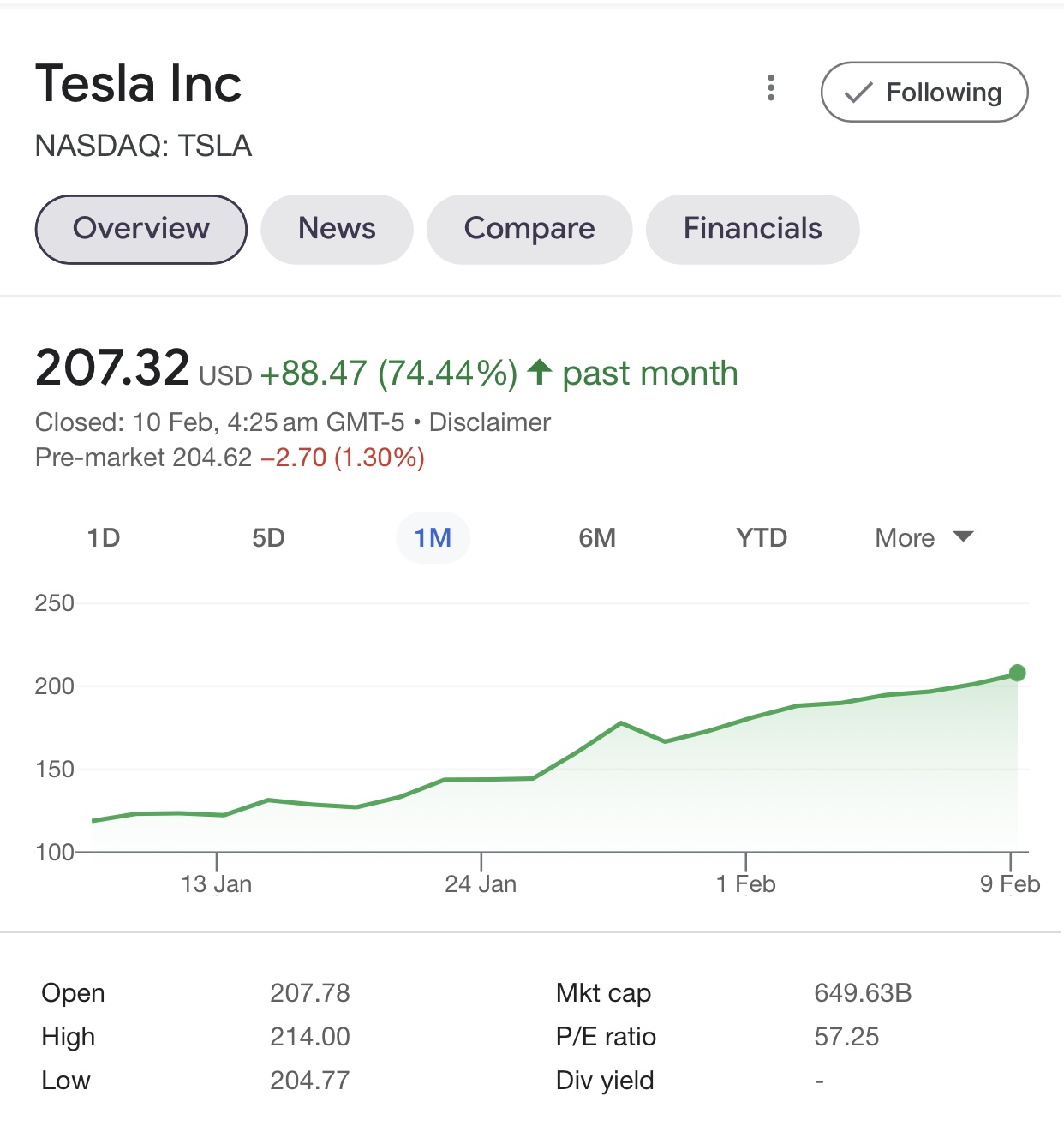This screenshot has width=1064, height=1132.
Task: View the Financials tab
Action: point(752,229)
